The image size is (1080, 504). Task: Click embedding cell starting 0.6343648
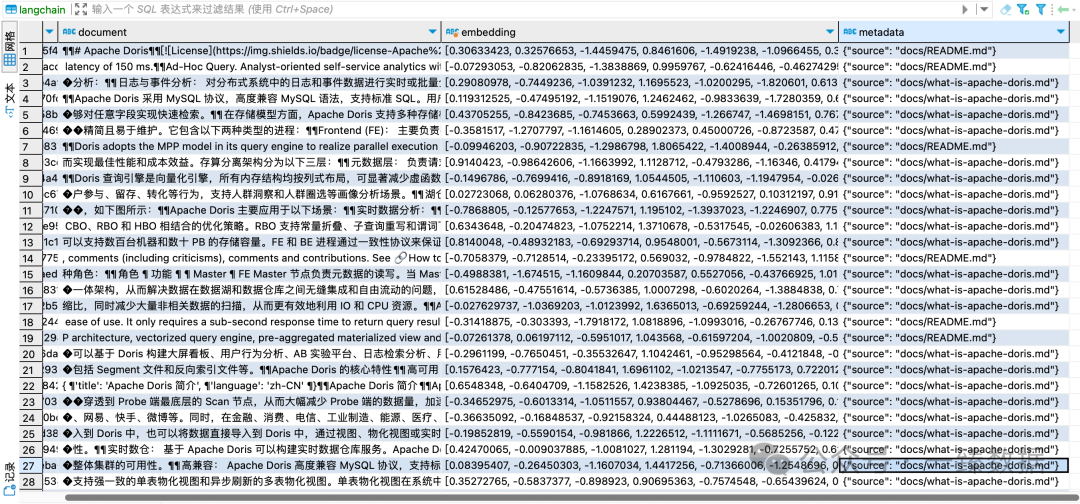click(641, 226)
